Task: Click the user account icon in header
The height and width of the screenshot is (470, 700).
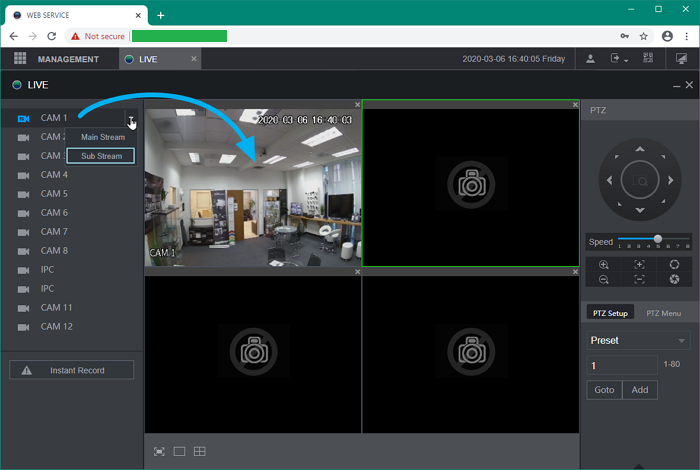Action: coord(591,59)
